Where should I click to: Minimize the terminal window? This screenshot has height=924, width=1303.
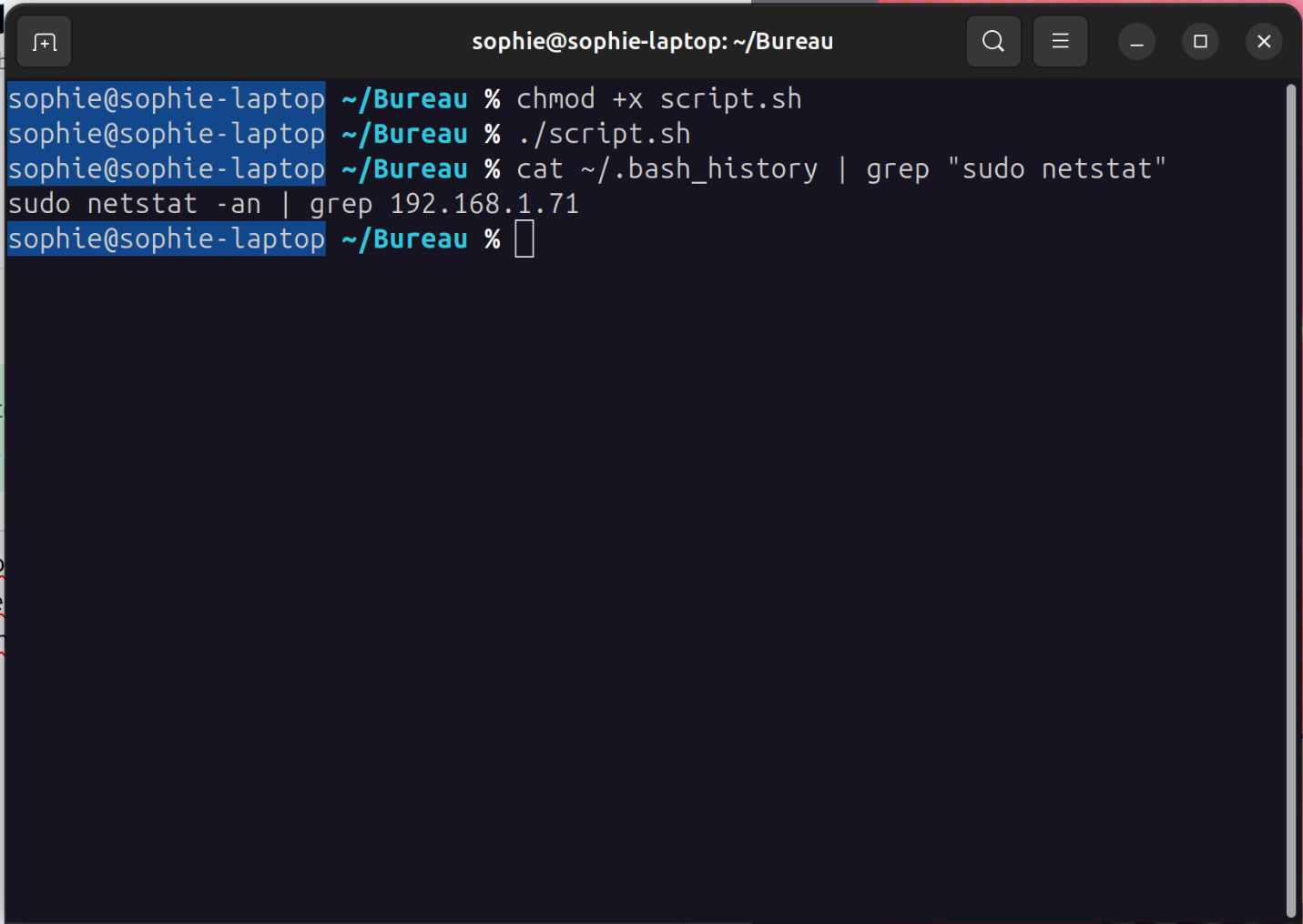[x=1136, y=42]
